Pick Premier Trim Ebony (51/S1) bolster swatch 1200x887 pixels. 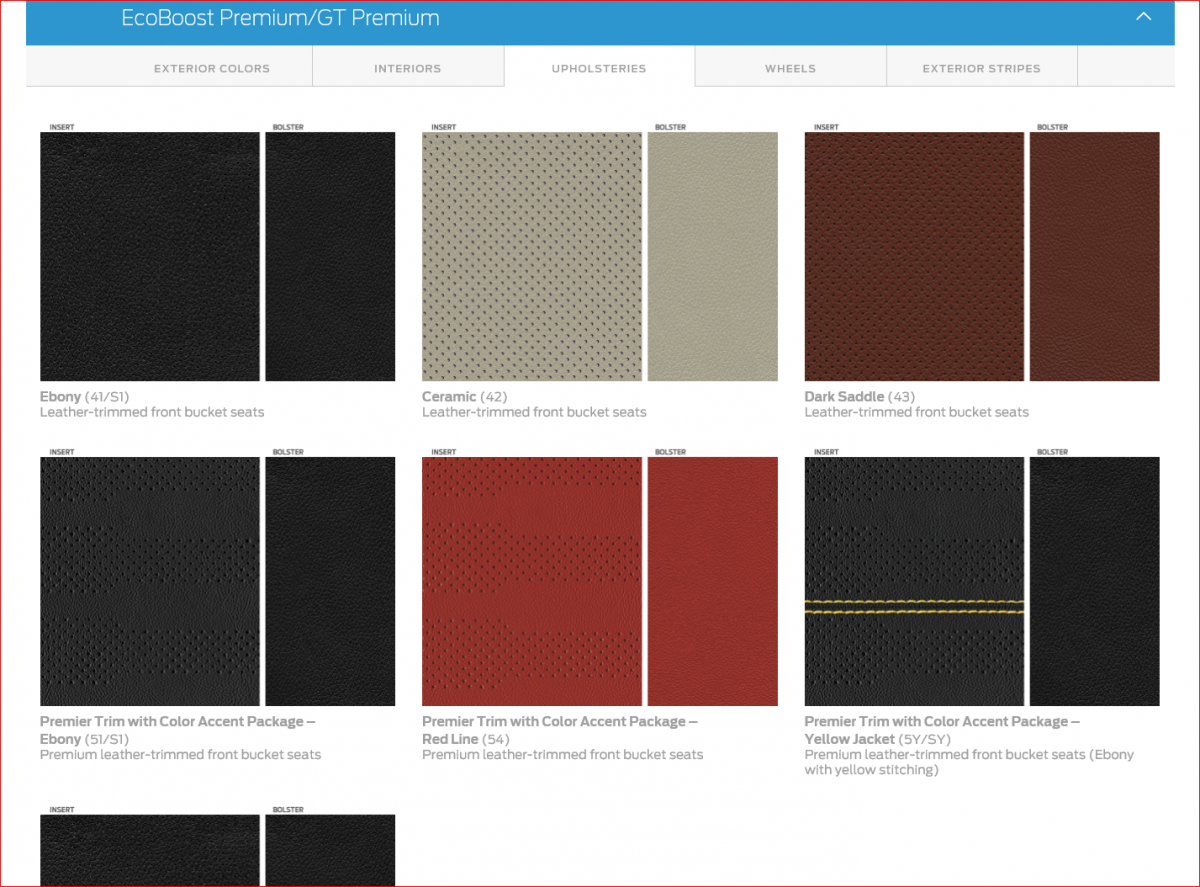coord(330,582)
